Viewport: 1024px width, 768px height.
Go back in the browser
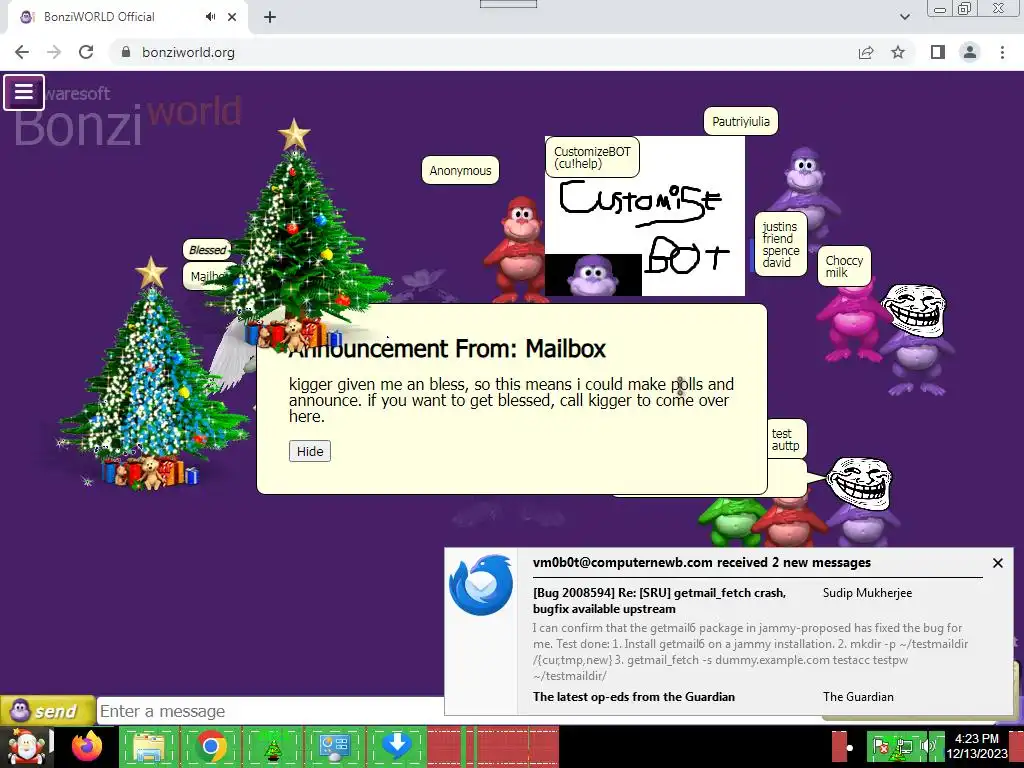[x=22, y=52]
